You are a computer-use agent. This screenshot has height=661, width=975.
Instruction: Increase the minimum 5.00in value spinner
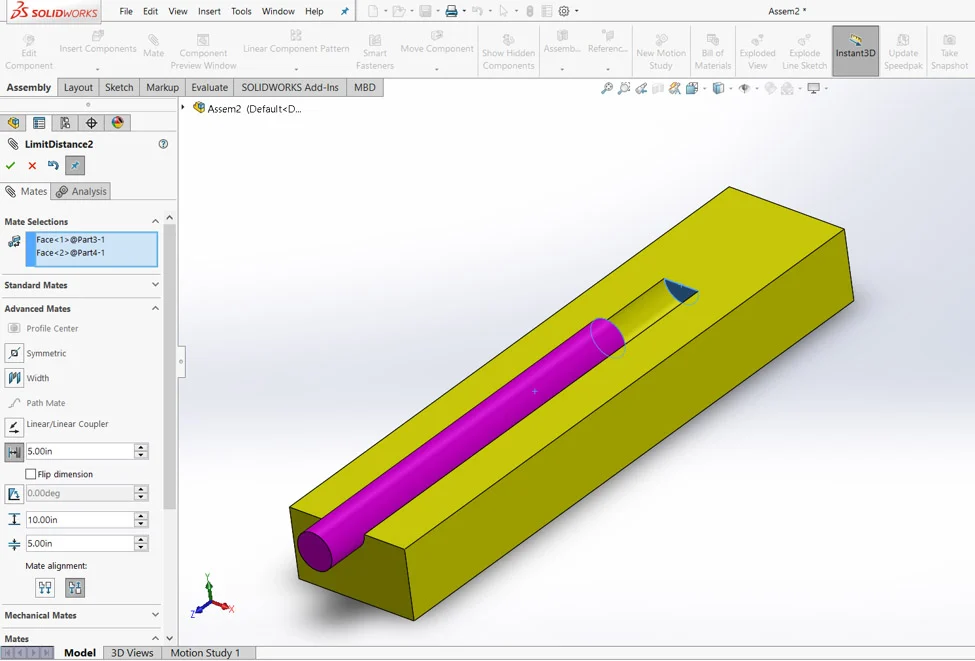point(141,540)
